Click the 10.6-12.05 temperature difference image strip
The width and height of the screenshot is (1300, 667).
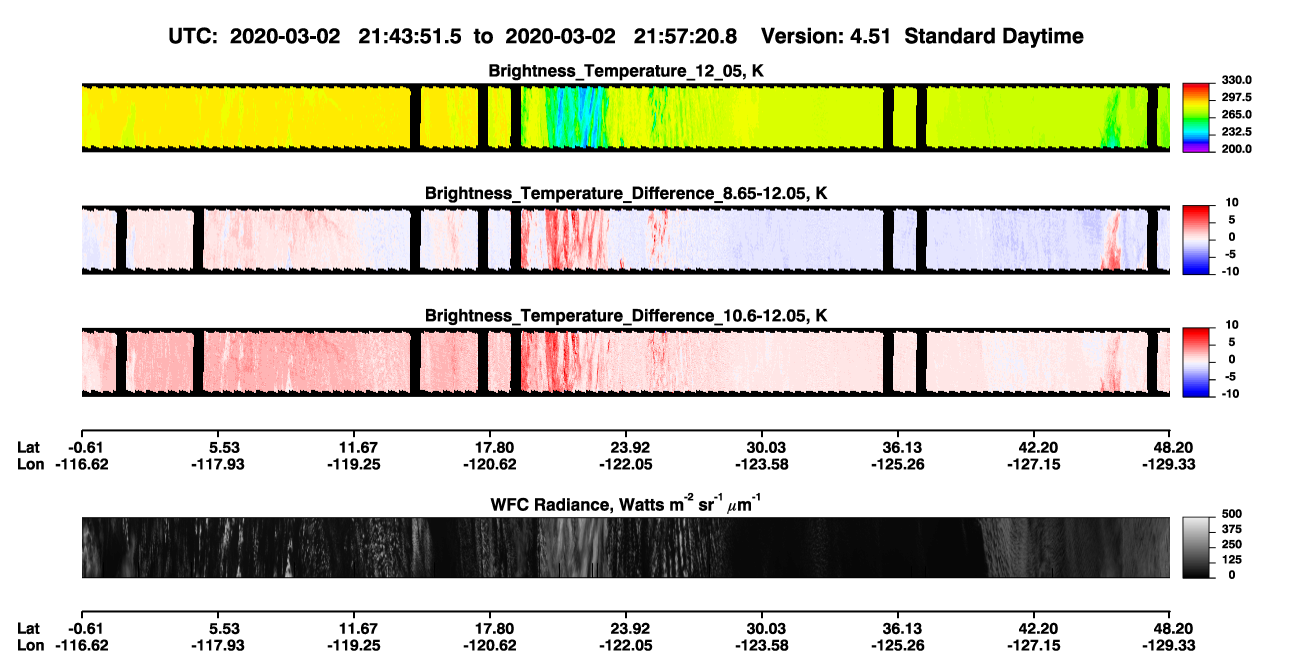click(x=625, y=362)
